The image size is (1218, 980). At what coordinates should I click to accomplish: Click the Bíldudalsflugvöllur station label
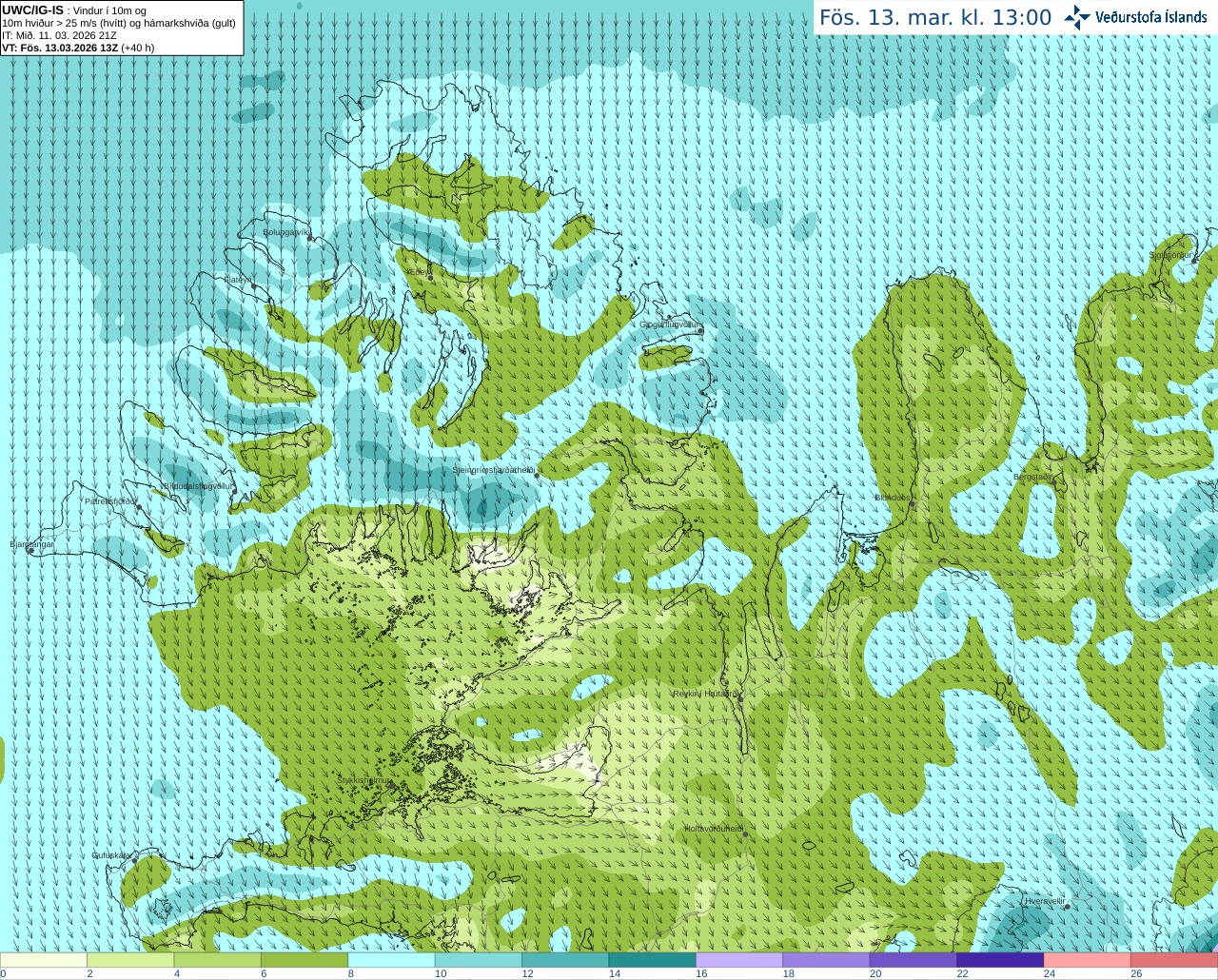click(x=197, y=485)
